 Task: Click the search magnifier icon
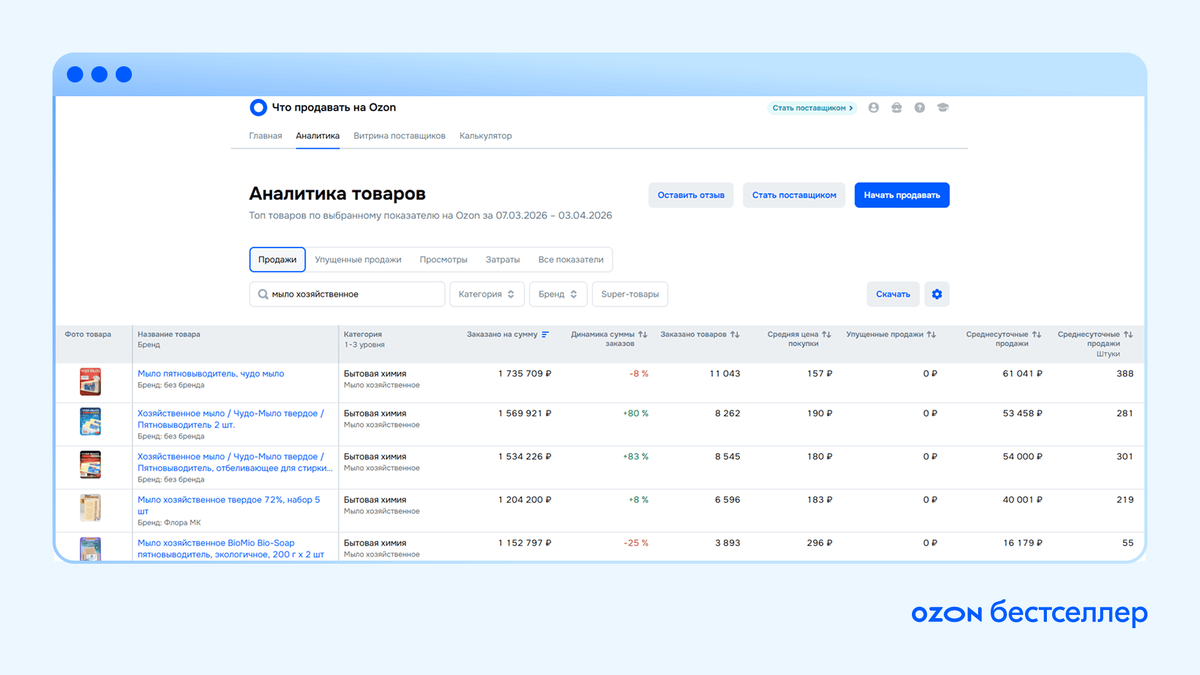coord(263,294)
